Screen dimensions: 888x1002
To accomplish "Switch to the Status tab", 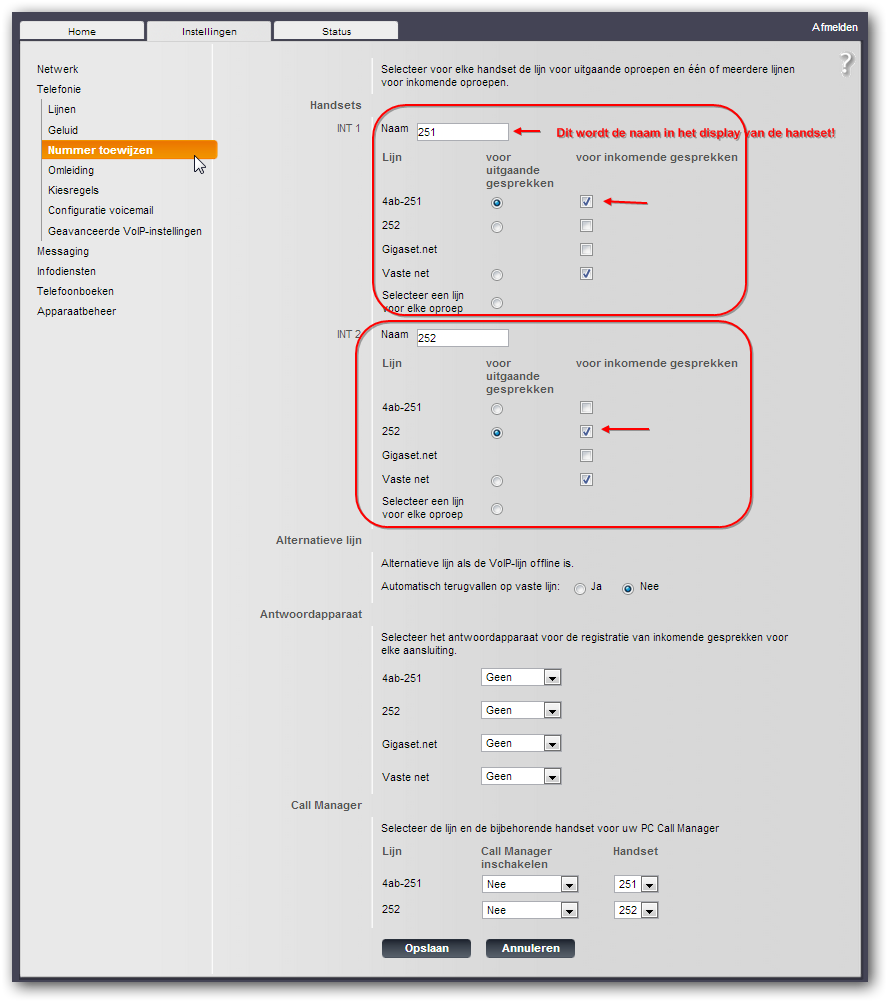I will coord(336,31).
